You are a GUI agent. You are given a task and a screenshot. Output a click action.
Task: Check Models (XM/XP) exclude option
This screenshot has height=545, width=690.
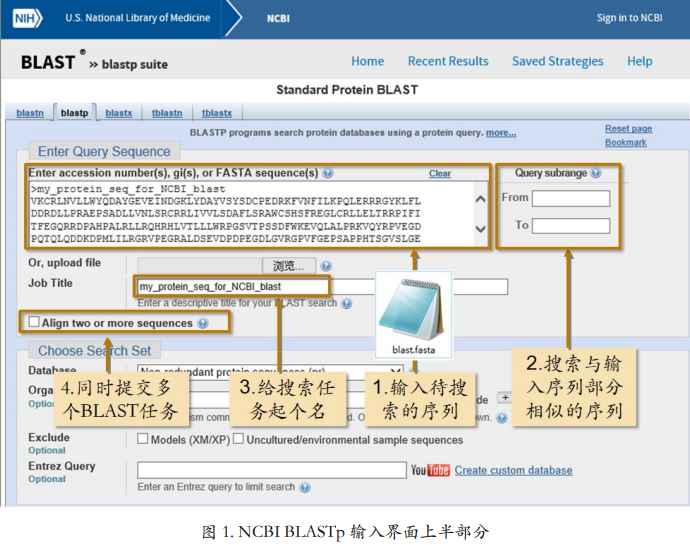[143, 438]
